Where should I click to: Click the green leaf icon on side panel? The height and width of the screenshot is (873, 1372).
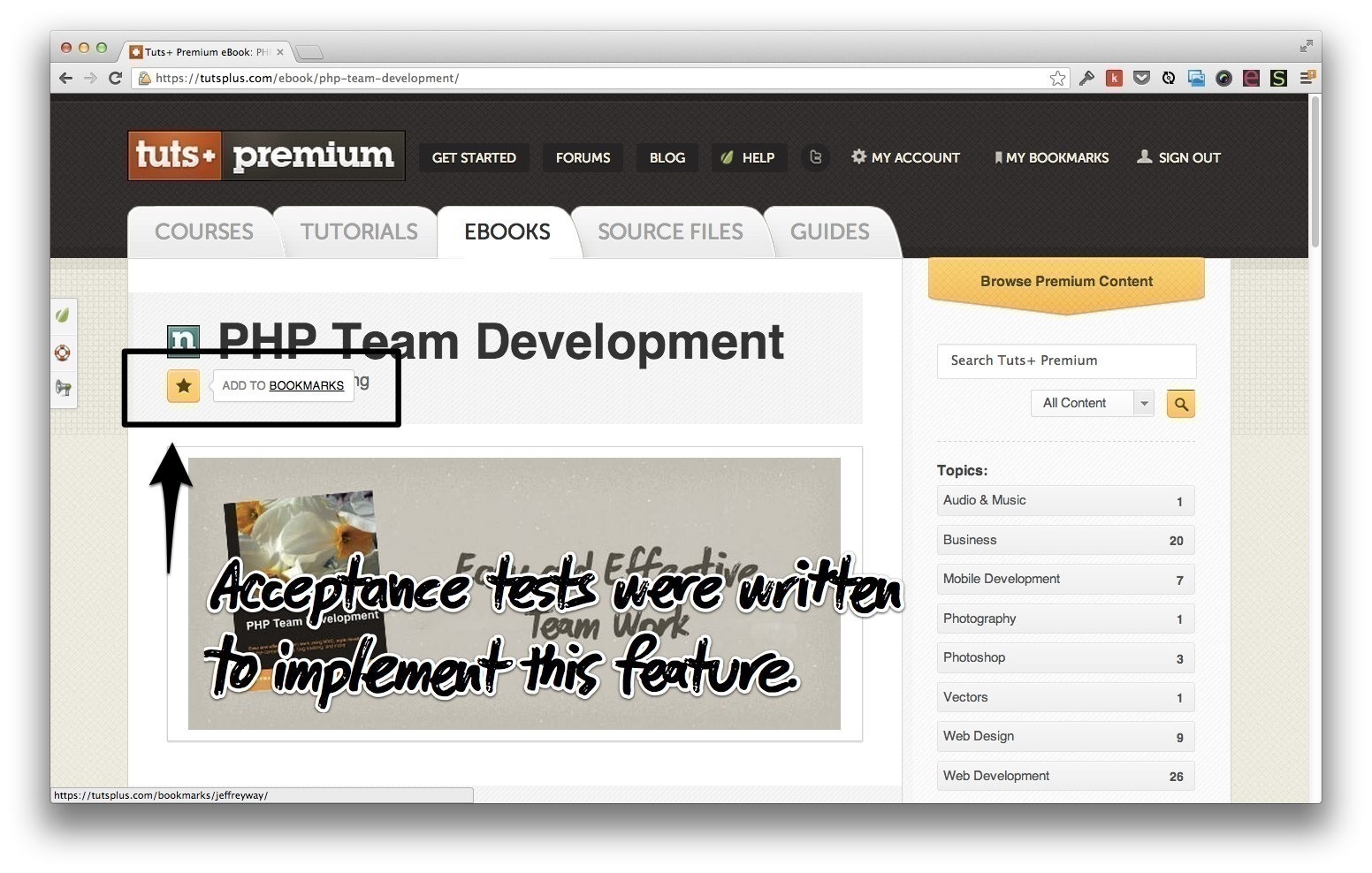pos(63,315)
